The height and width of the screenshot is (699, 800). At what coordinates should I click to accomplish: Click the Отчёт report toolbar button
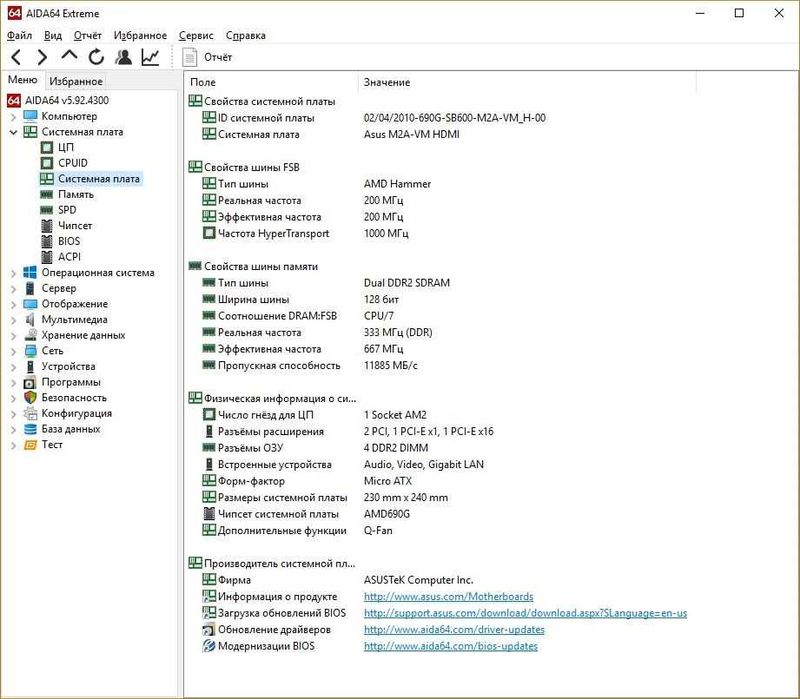coord(208,57)
